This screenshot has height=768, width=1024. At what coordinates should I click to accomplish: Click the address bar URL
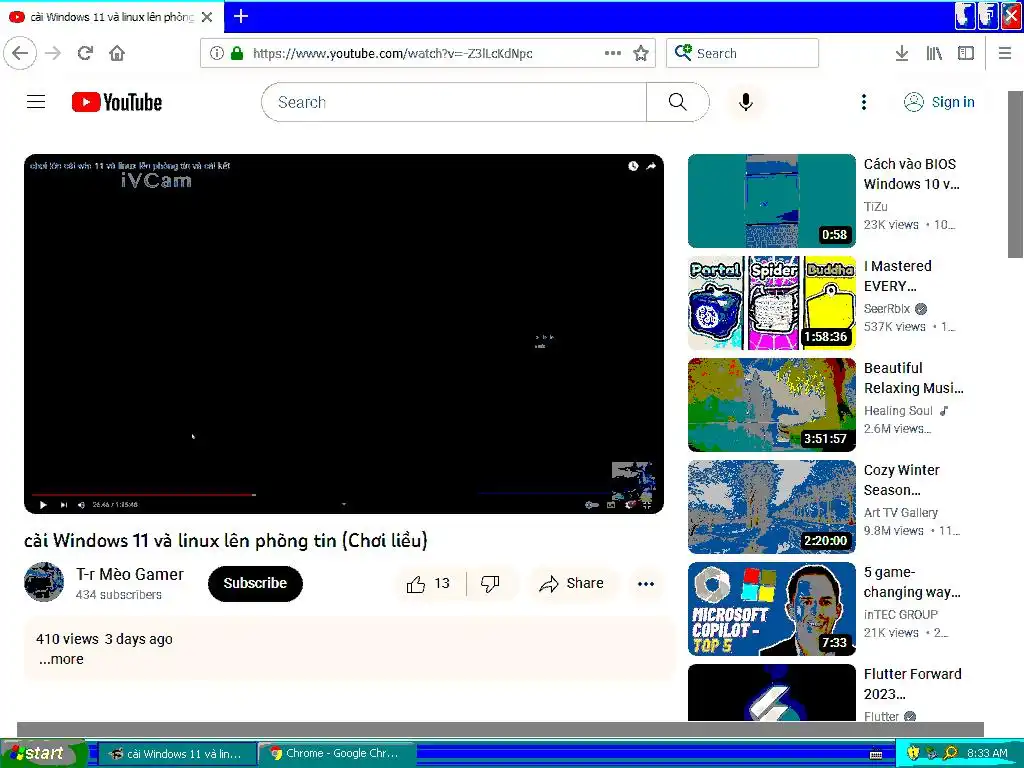point(392,54)
